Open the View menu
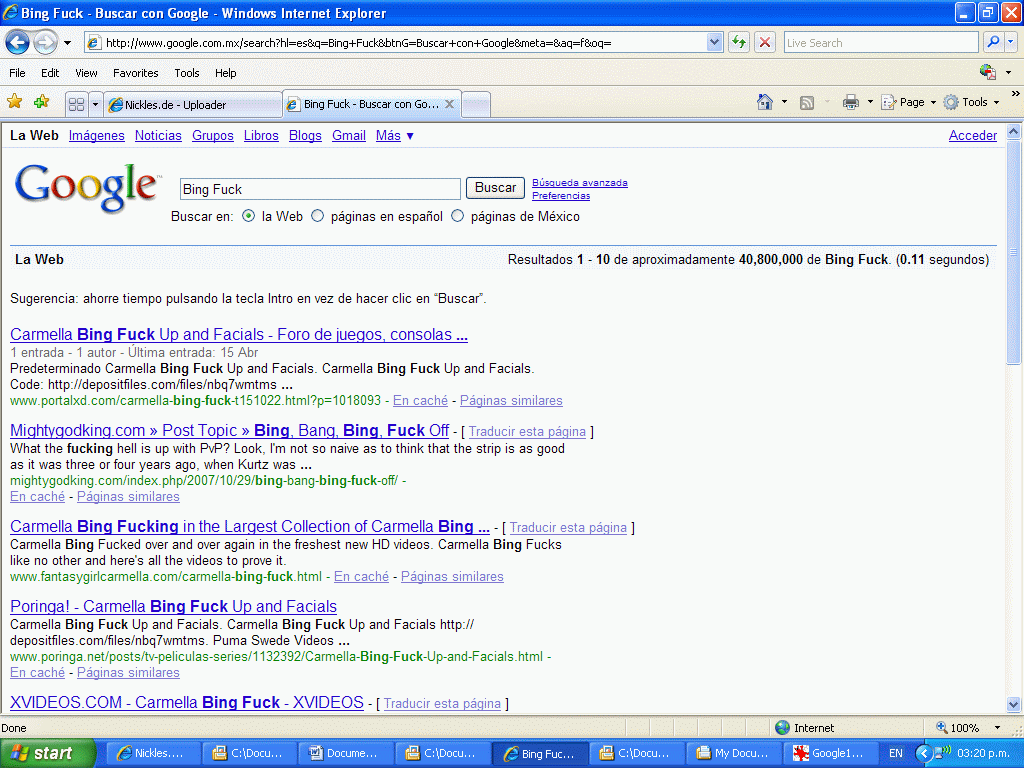1024x768 pixels. tap(86, 73)
